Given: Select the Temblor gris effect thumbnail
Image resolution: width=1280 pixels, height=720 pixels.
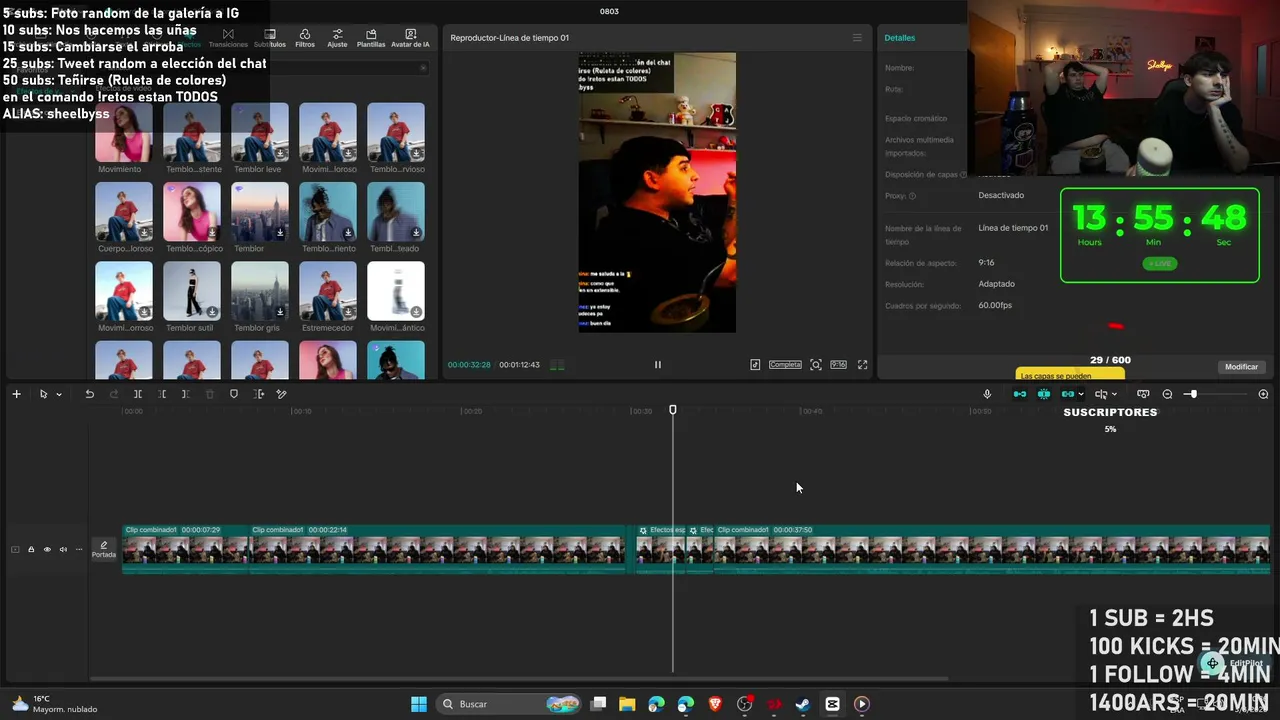Looking at the screenshot, I should [x=260, y=291].
